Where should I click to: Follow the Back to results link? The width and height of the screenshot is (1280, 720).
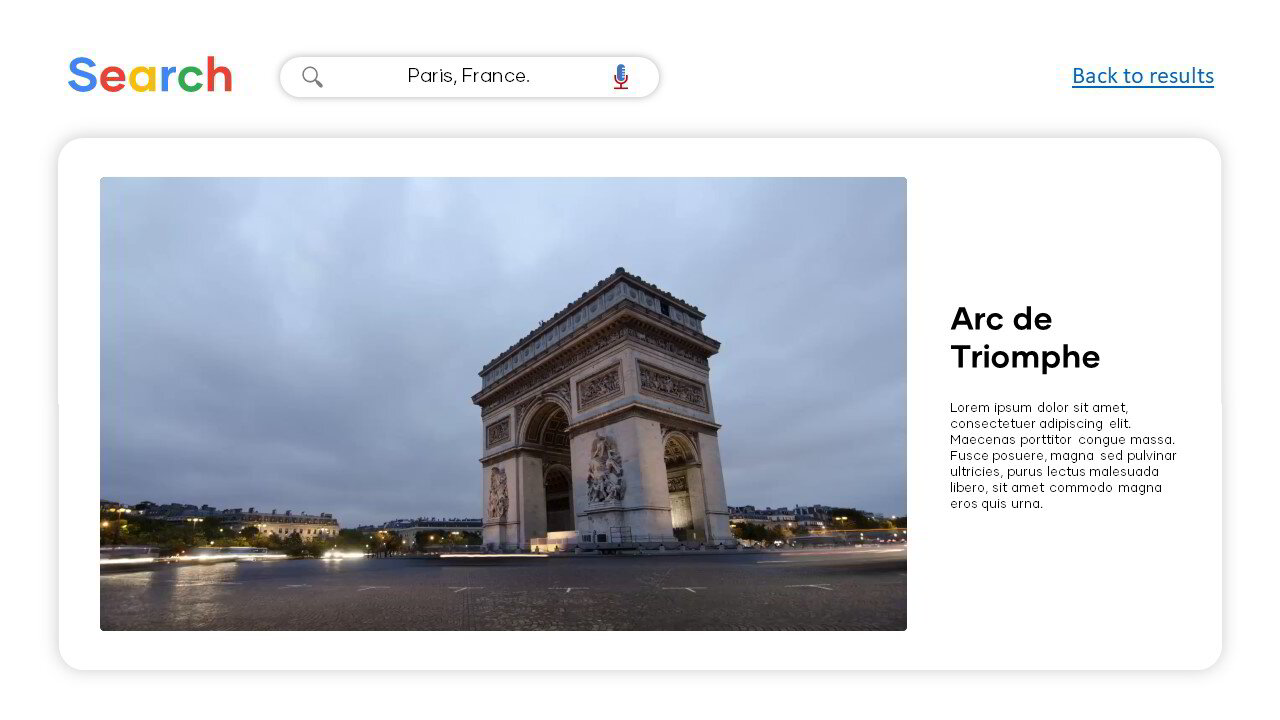(1143, 76)
